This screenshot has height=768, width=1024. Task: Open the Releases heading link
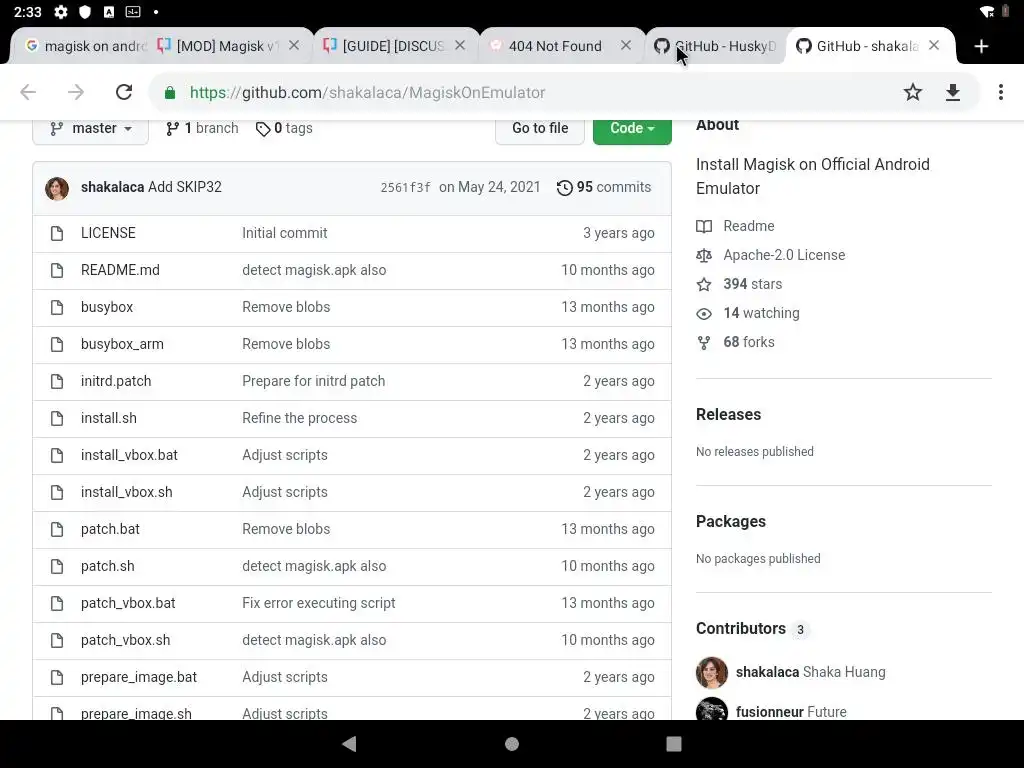(x=728, y=415)
